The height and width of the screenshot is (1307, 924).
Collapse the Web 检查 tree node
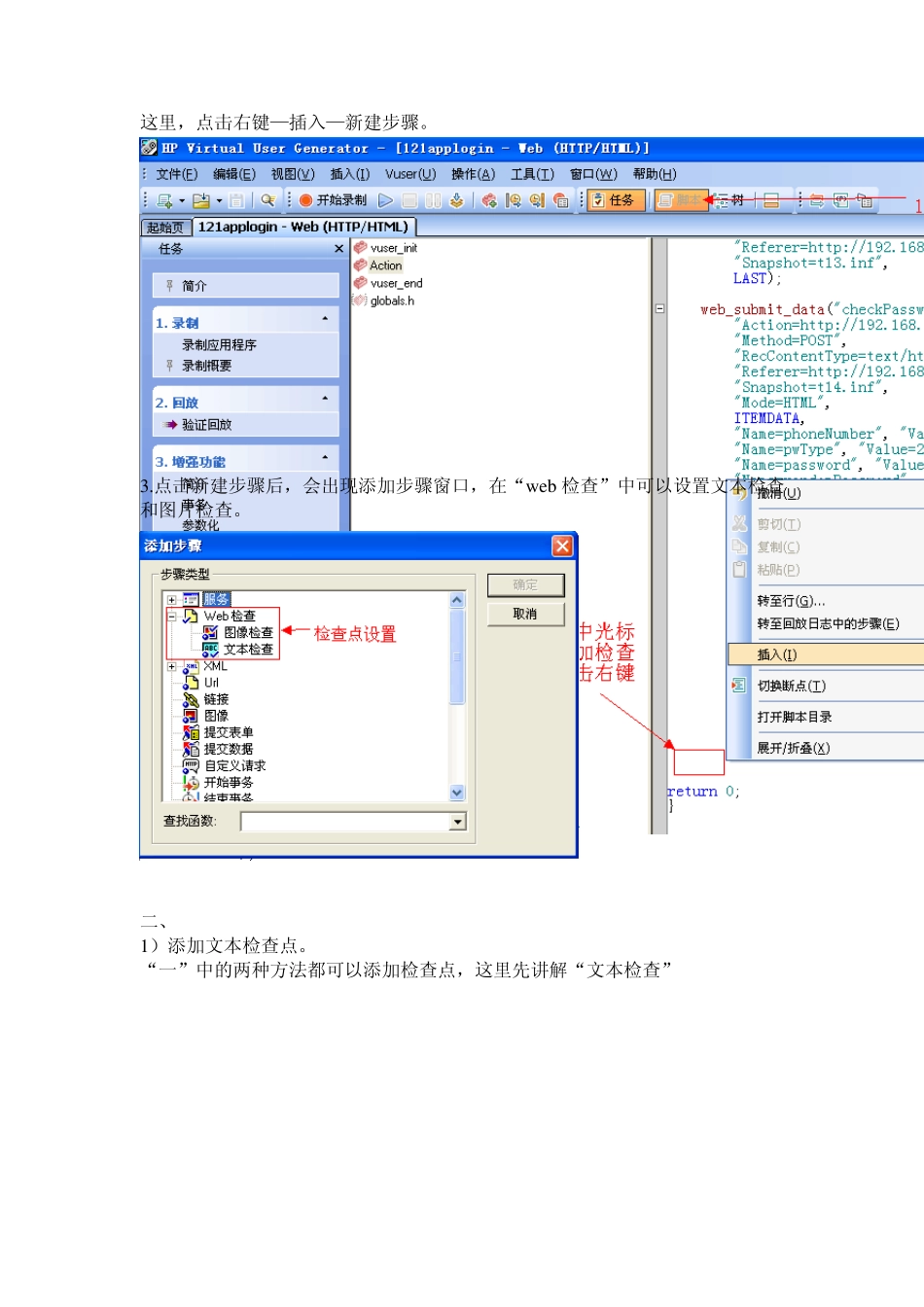pos(171,617)
